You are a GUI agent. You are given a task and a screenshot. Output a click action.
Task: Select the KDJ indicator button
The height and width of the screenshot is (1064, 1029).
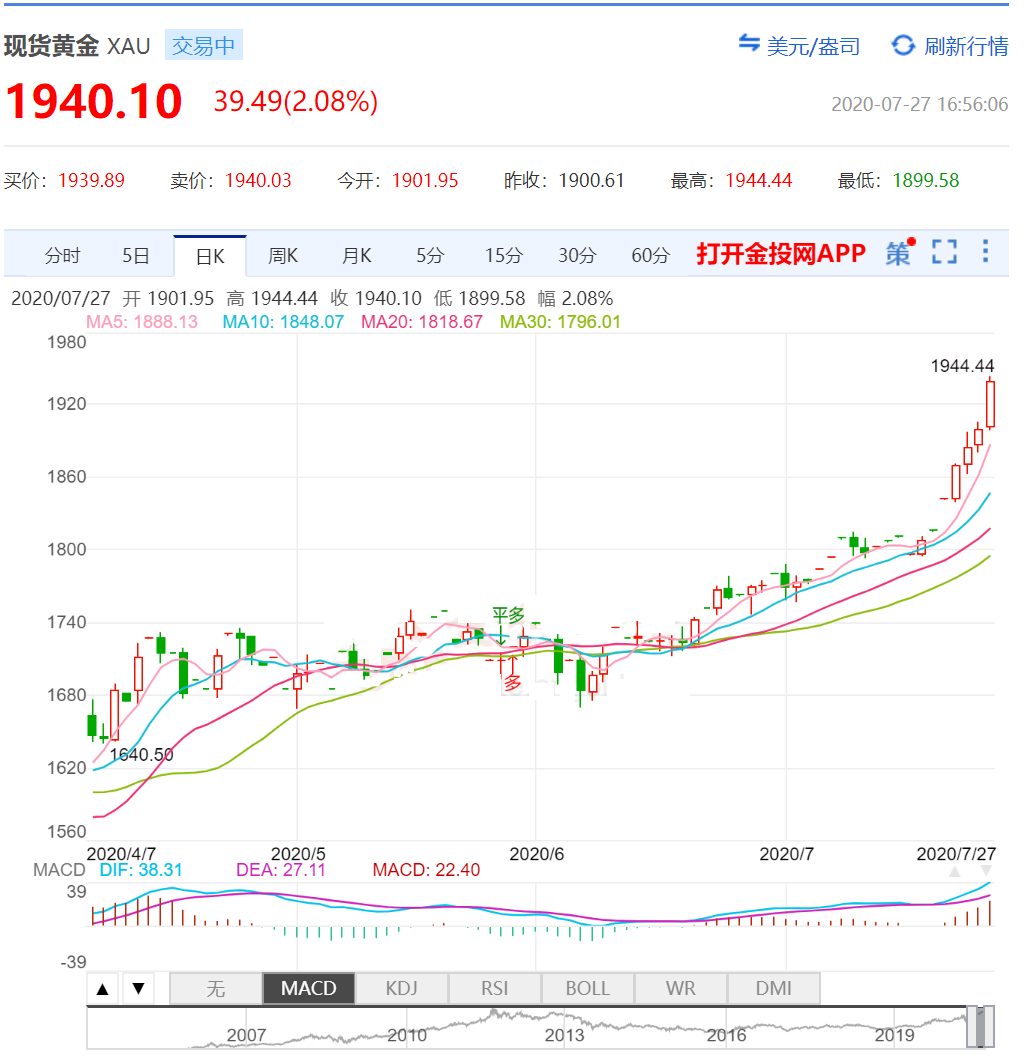click(402, 989)
